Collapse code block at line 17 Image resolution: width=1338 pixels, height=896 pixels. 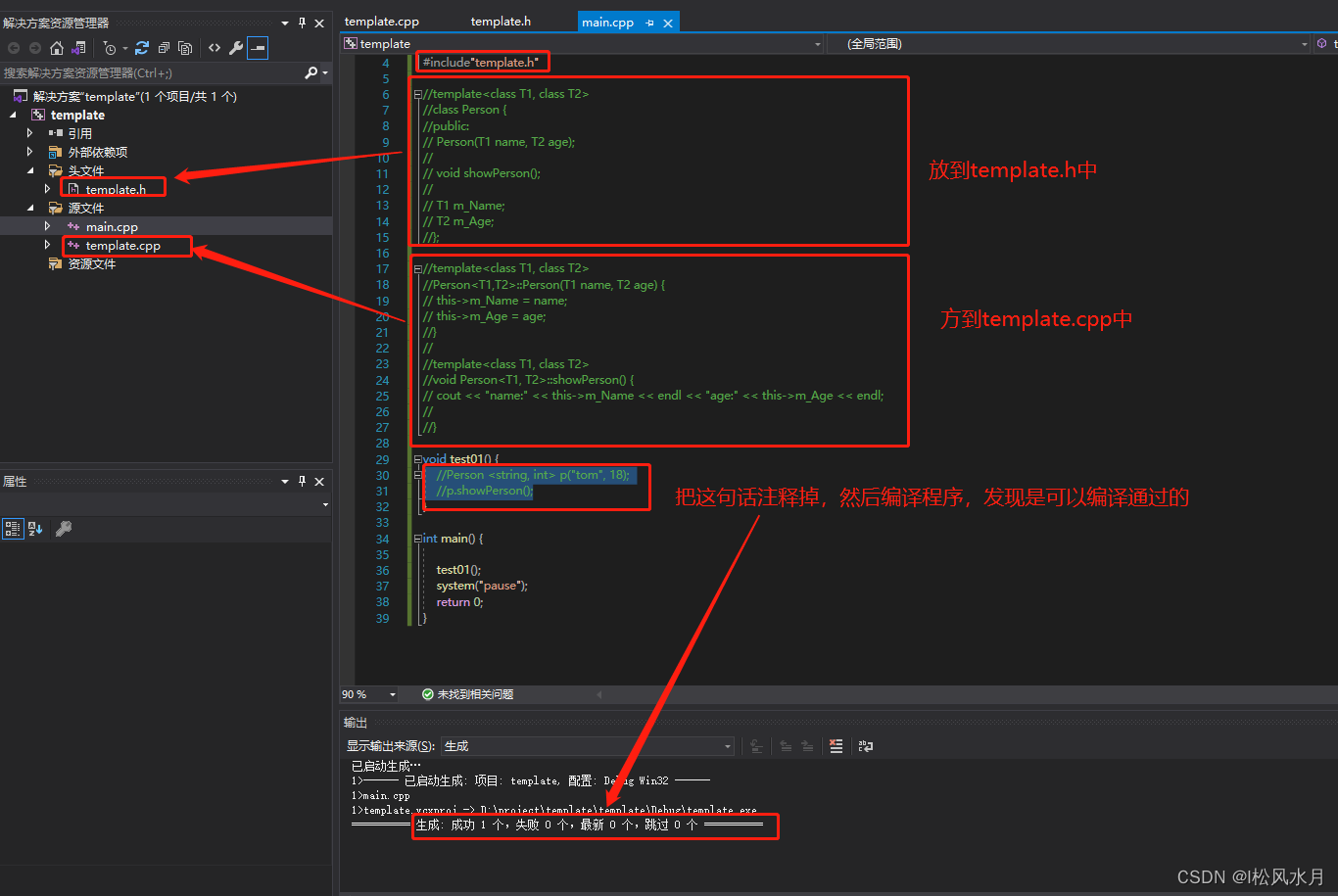coord(417,268)
